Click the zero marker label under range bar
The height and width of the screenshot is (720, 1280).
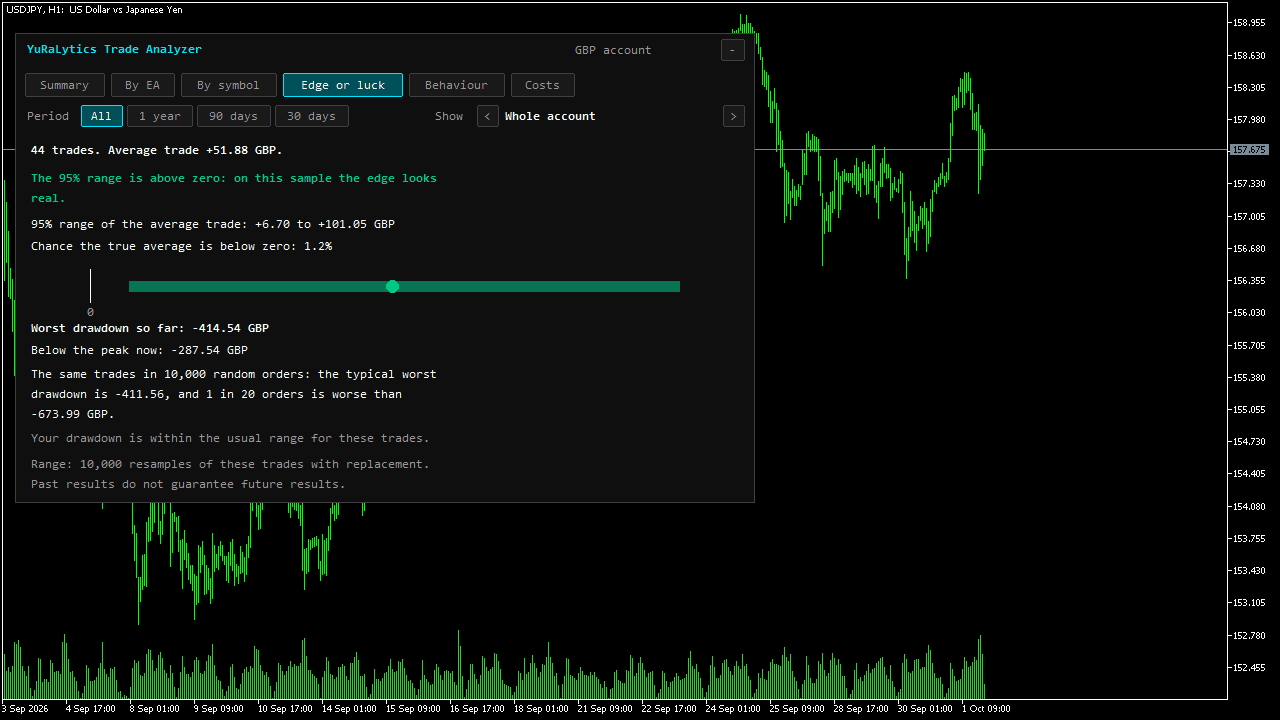(90, 312)
